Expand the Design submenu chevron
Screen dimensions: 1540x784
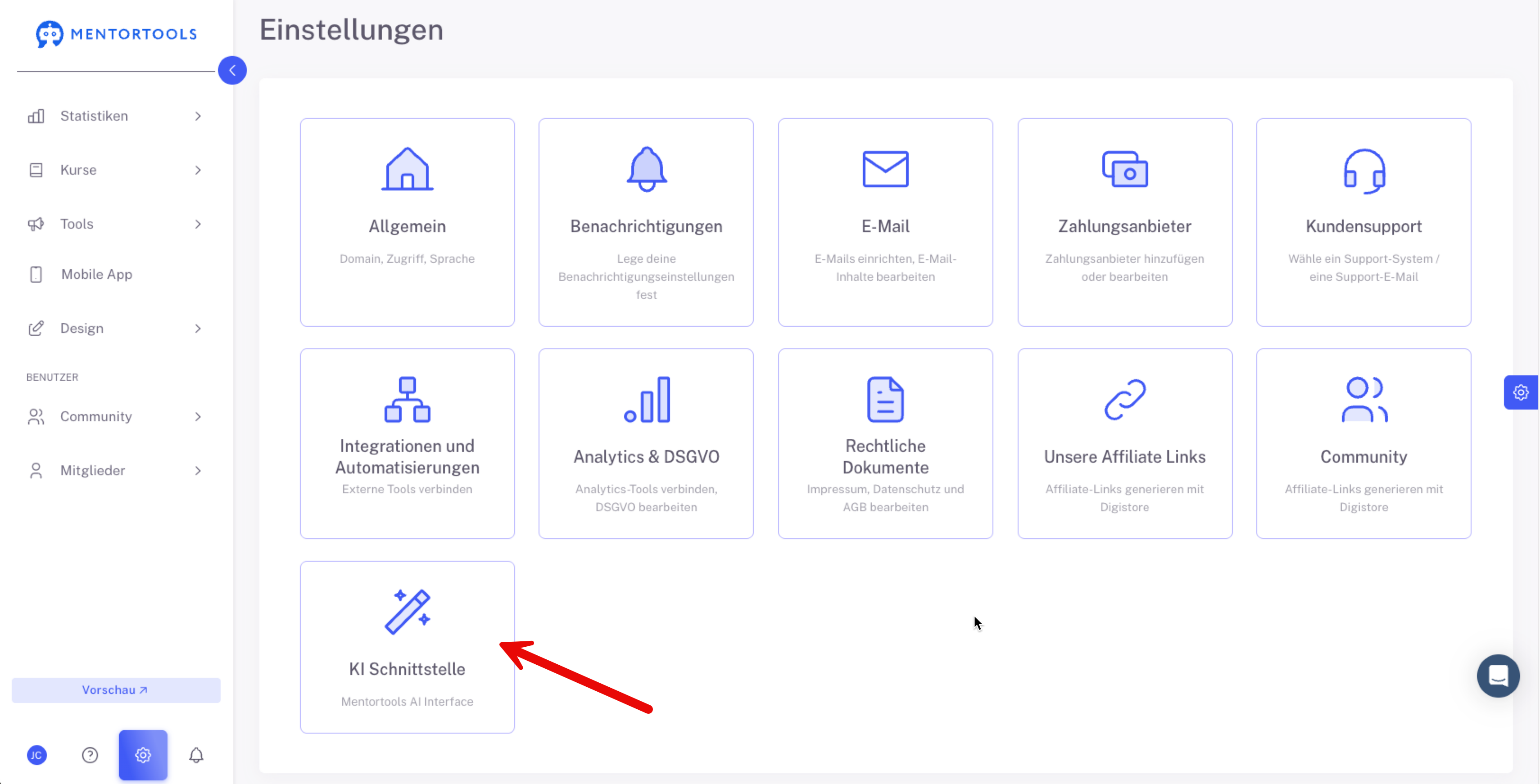pos(198,329)
